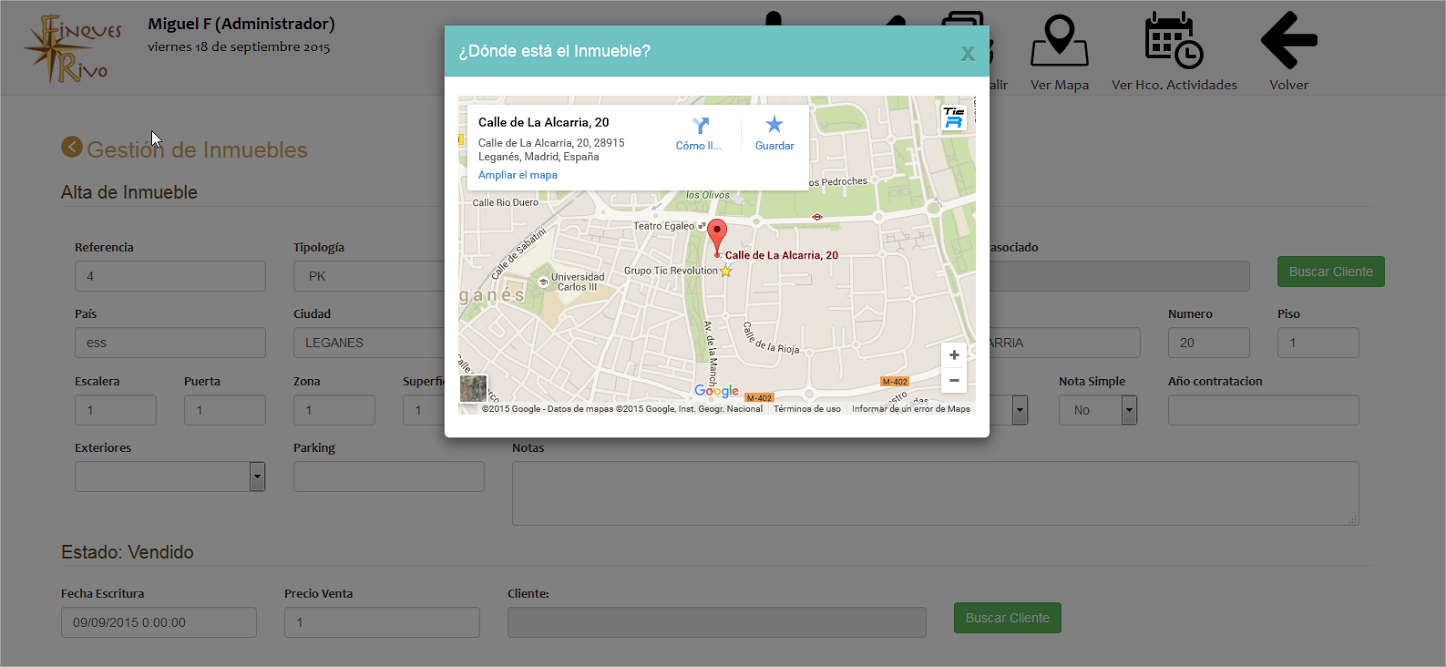Click Buscar Cliente button under Estado Vendido
Image resolution: width=1446 pixels, height=667 pixels.
click(1007, 618)
